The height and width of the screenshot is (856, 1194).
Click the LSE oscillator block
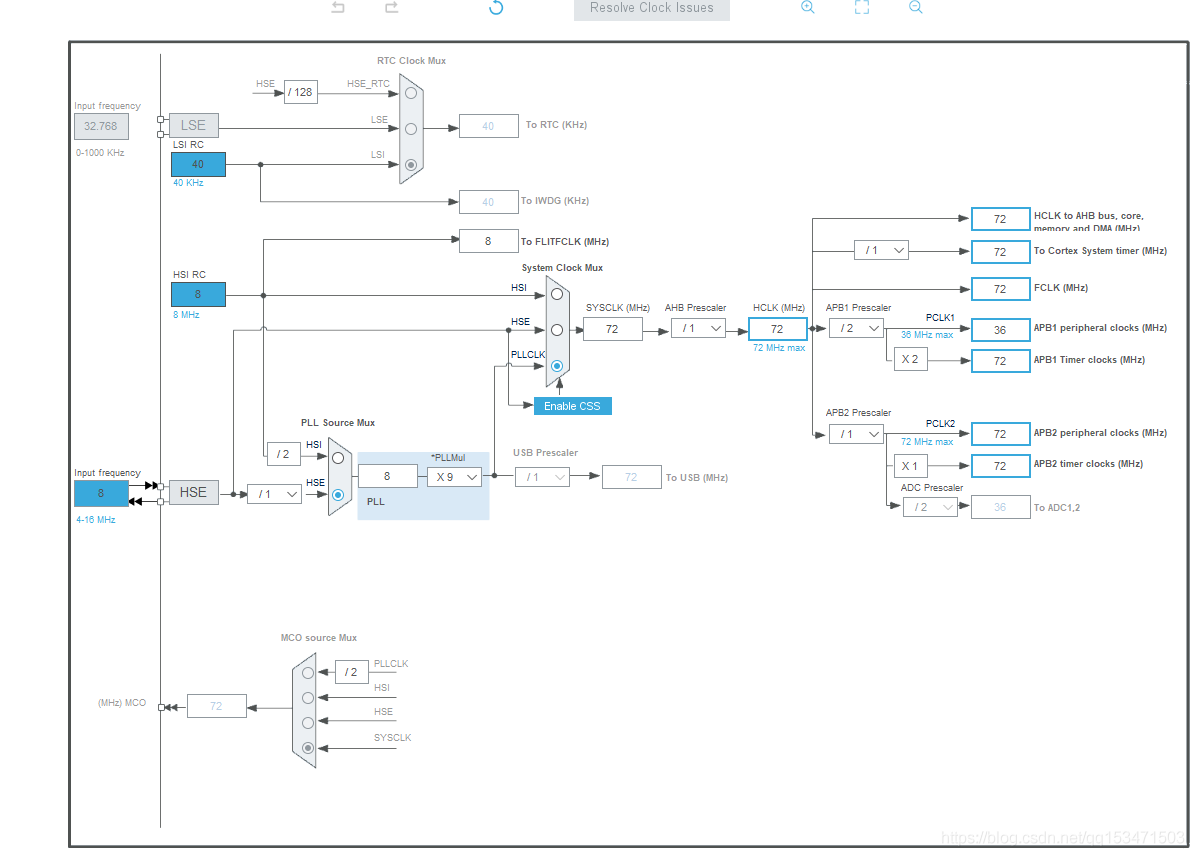coord(193,125)
